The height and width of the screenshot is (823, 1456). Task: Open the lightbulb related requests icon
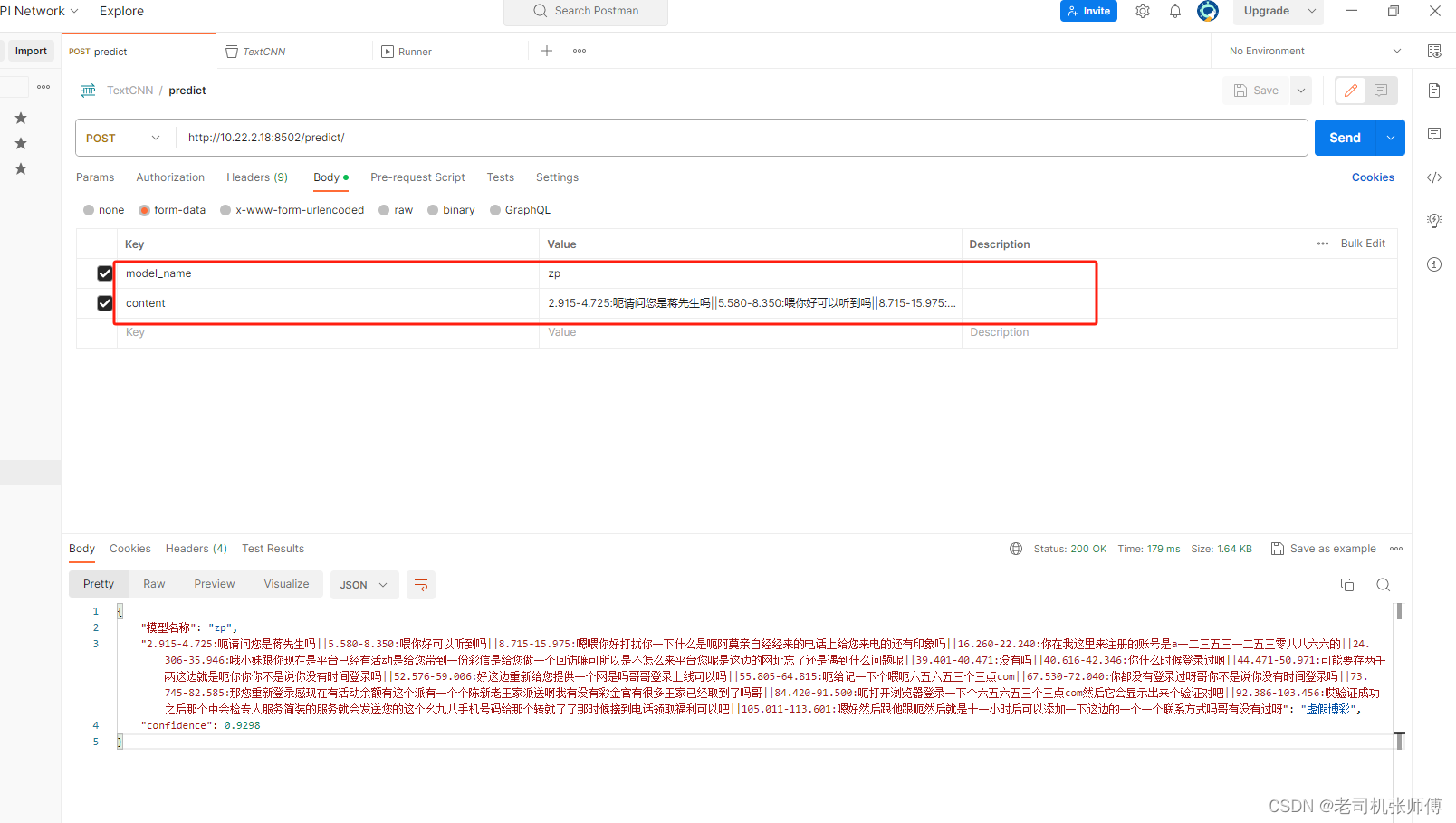point(1434,221)
